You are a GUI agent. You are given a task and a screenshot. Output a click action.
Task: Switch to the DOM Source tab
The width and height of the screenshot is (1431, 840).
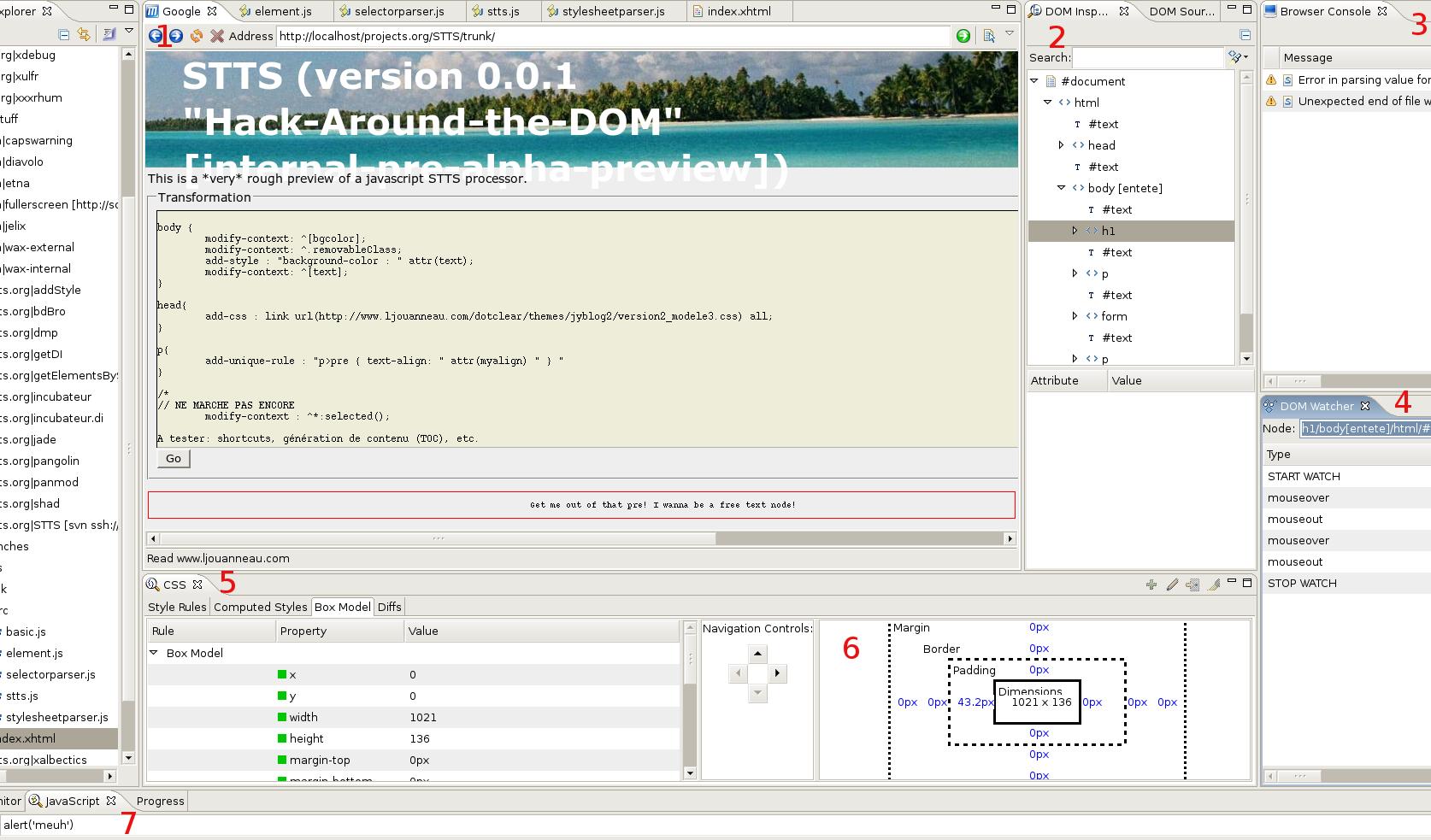click(x=1181, y=11)
